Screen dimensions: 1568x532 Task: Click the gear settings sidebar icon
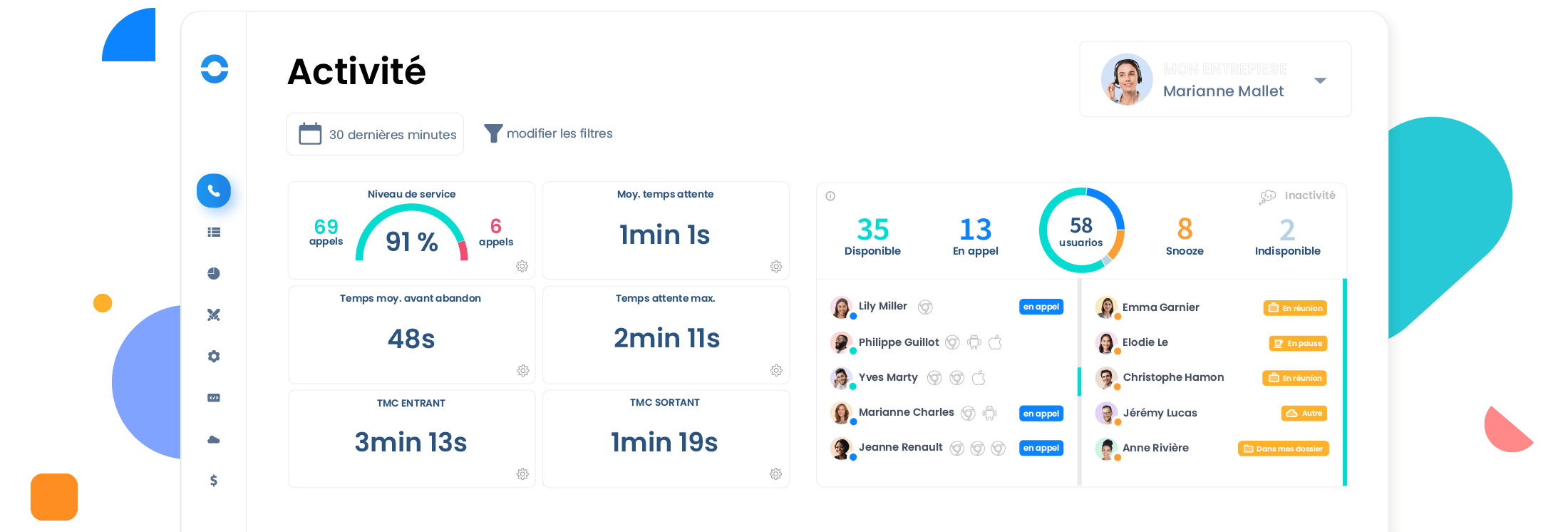[214, 356]
